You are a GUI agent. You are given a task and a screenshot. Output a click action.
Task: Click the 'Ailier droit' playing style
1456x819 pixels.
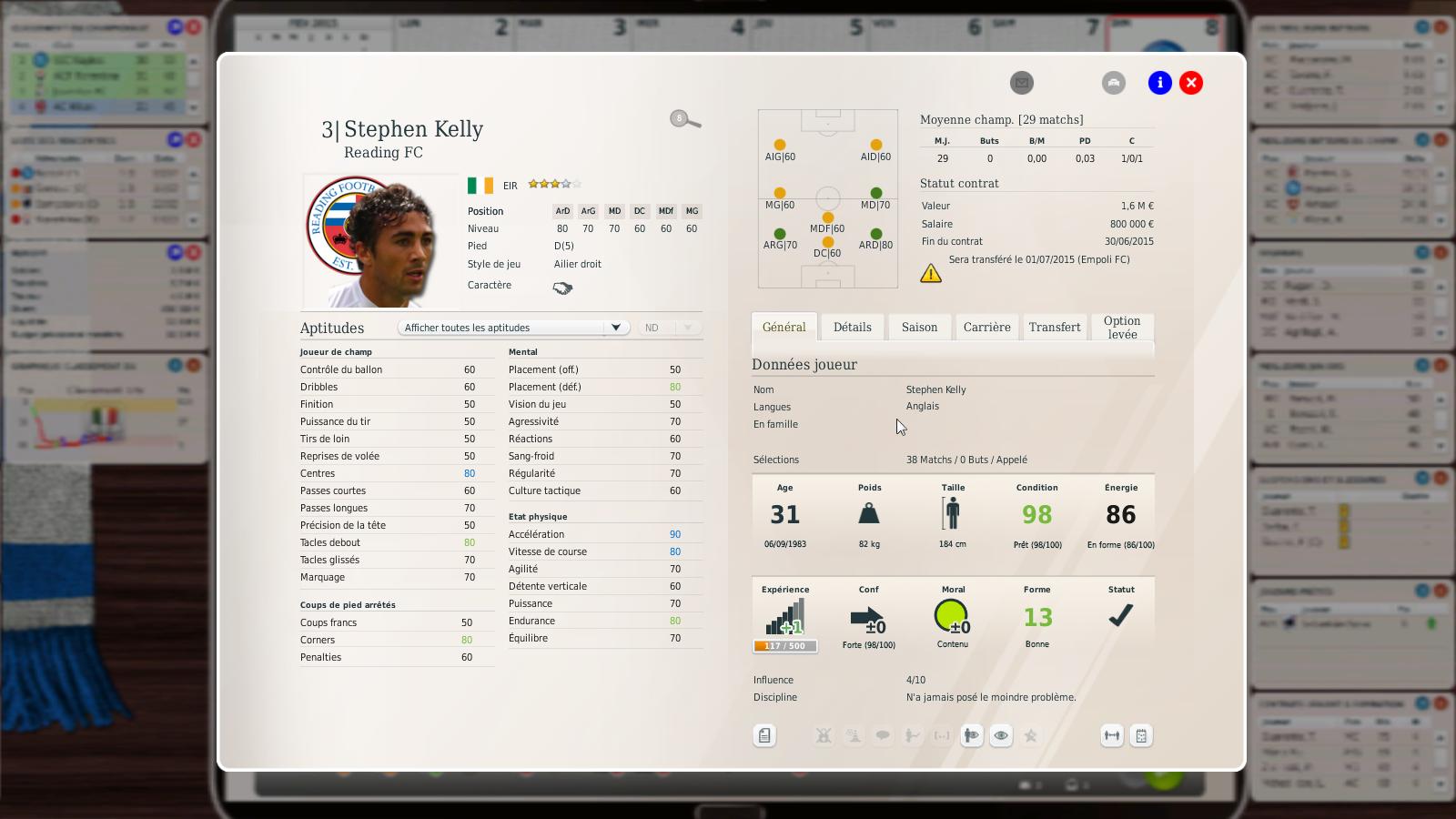[x=578, y=264]
